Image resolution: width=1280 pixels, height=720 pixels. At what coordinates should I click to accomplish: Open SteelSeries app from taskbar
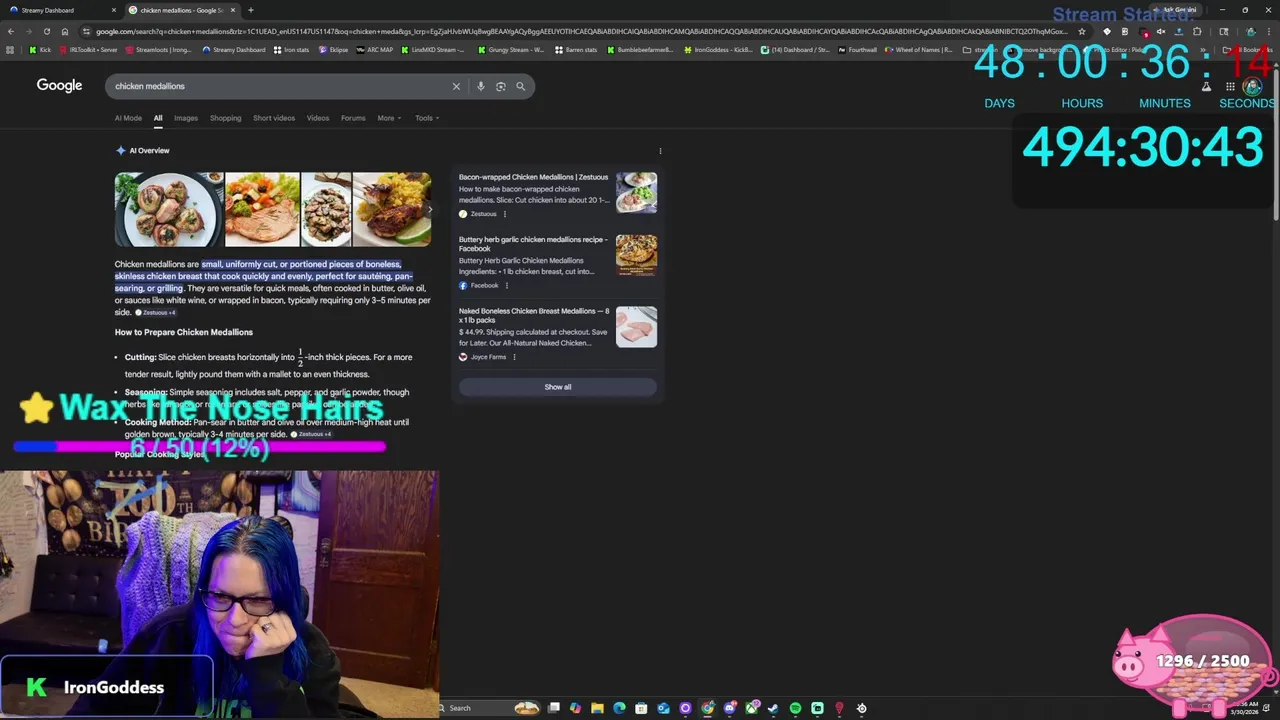[x=862, y=708]
